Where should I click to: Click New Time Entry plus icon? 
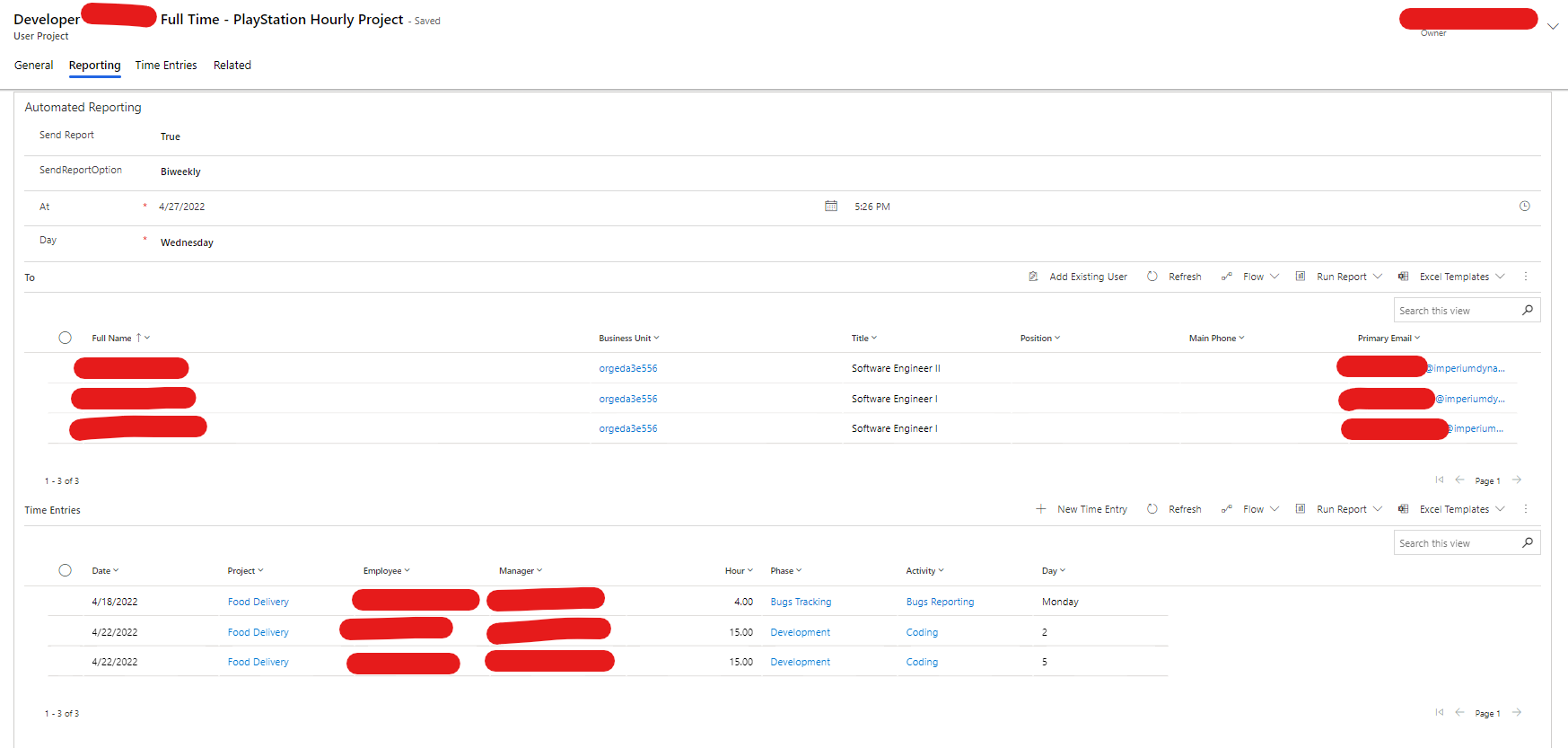coord(1041,509)
